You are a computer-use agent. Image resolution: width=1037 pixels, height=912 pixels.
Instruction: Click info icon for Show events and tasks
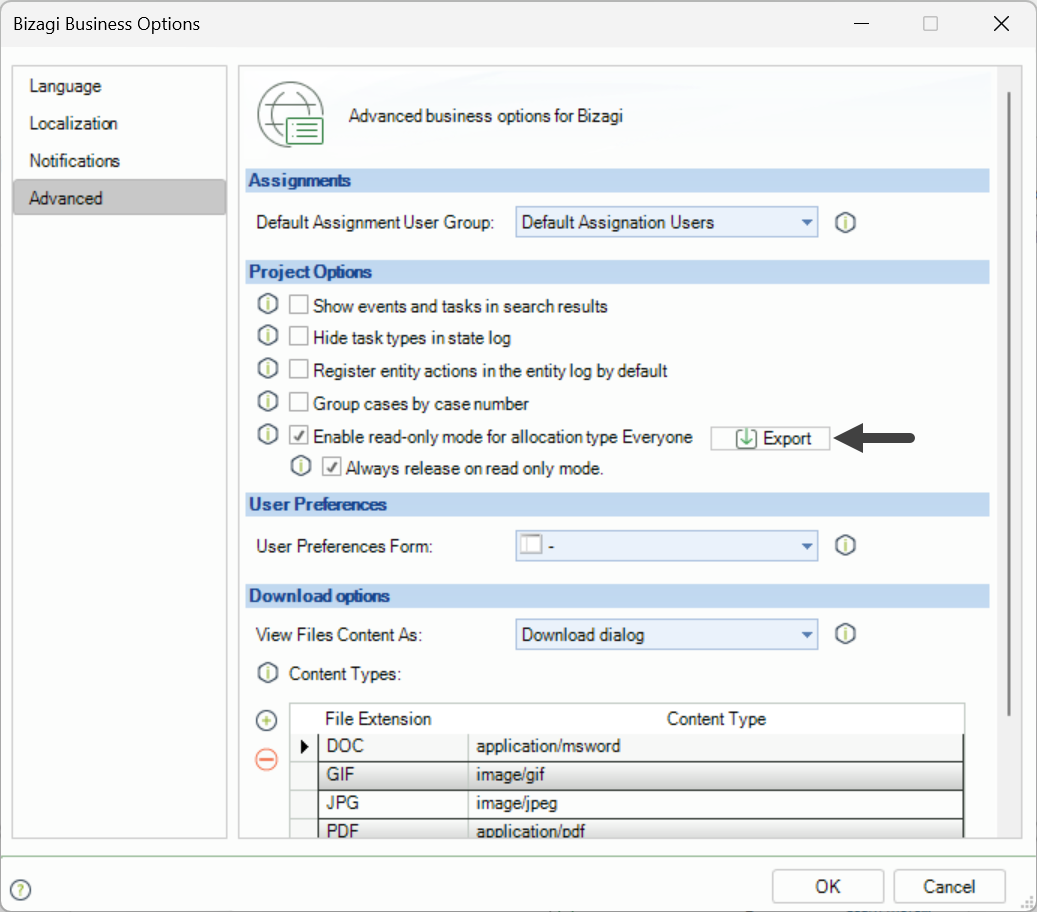pyautogui.click(x=267, y=305)
